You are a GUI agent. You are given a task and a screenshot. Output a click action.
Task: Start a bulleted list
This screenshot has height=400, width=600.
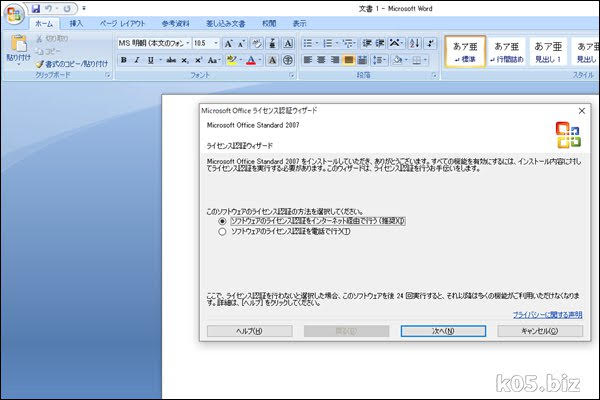click(310, 43)
